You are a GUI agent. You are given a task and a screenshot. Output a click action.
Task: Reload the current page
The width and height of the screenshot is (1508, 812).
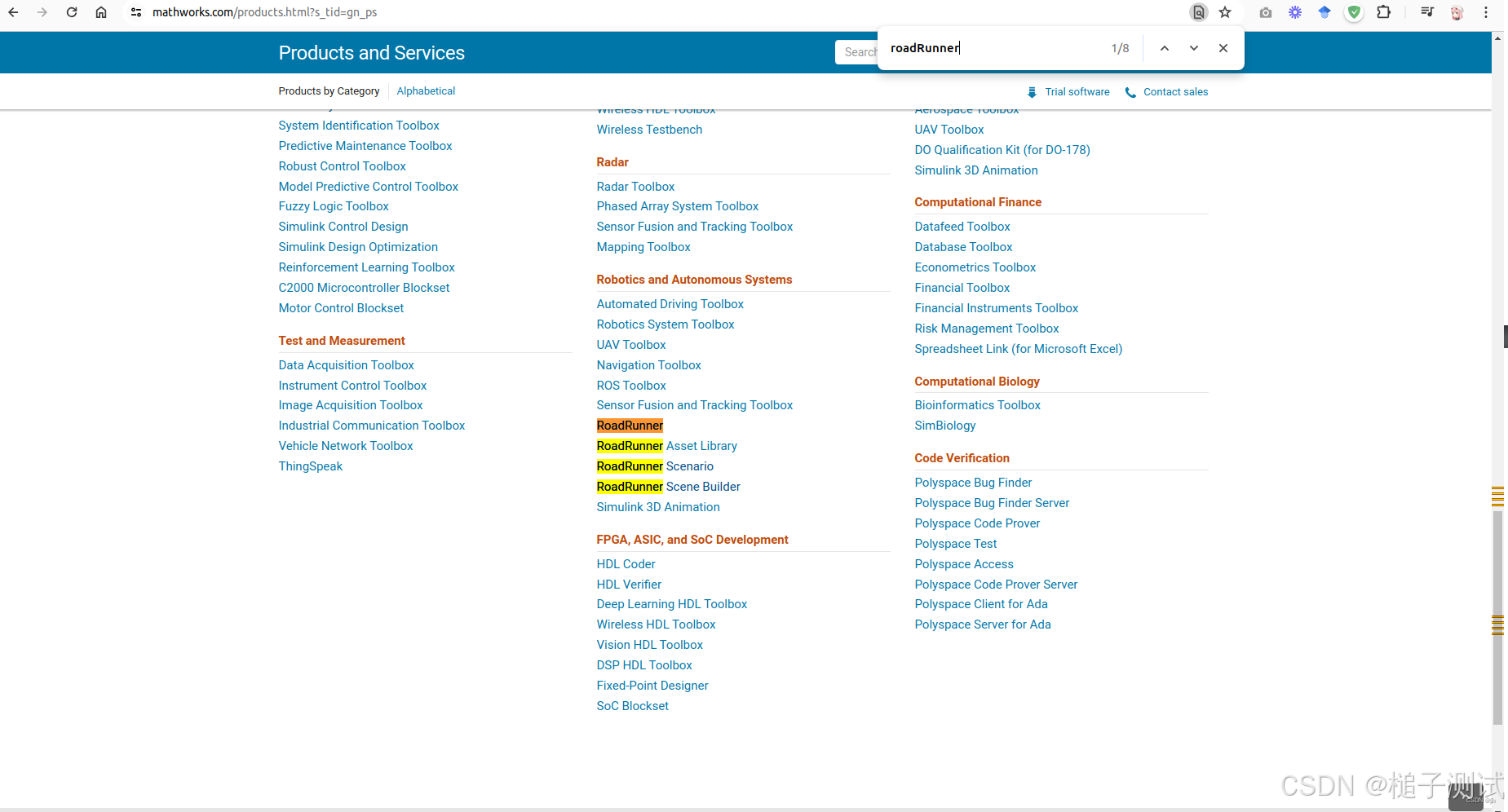(x=72, y=12)
